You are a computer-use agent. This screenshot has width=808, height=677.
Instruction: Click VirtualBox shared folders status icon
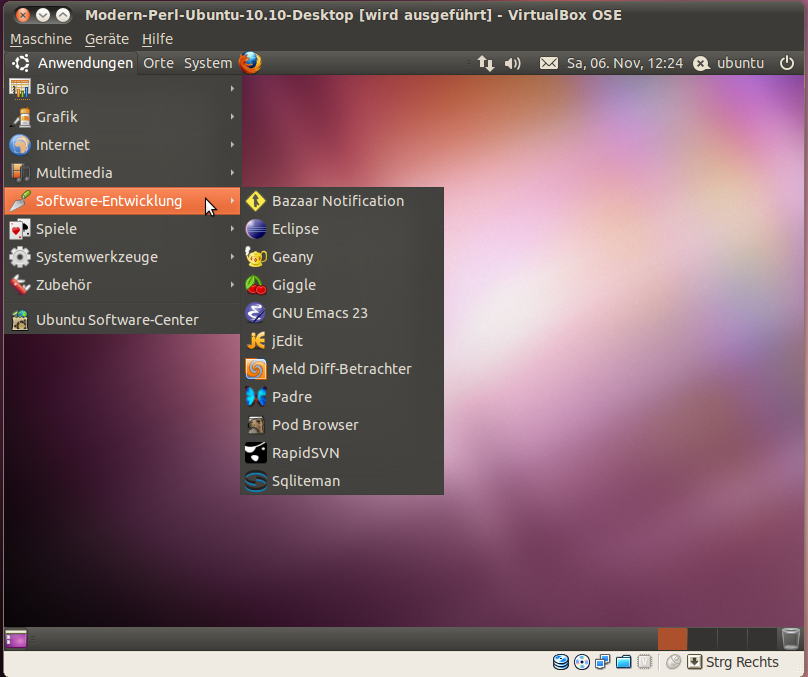pos(624,662)
